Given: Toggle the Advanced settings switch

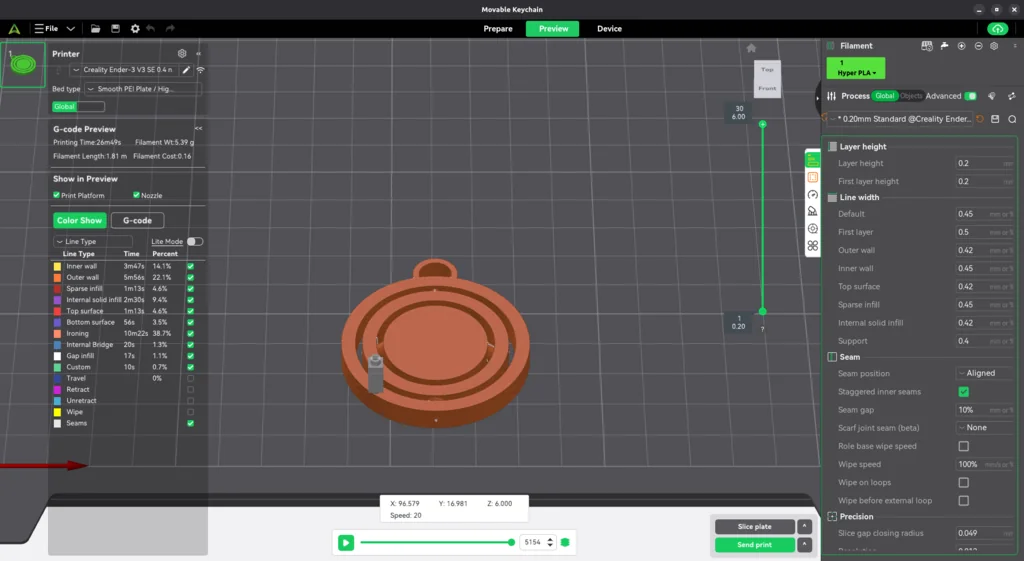Looking at the screenshot, I should (x=970, y=96).
